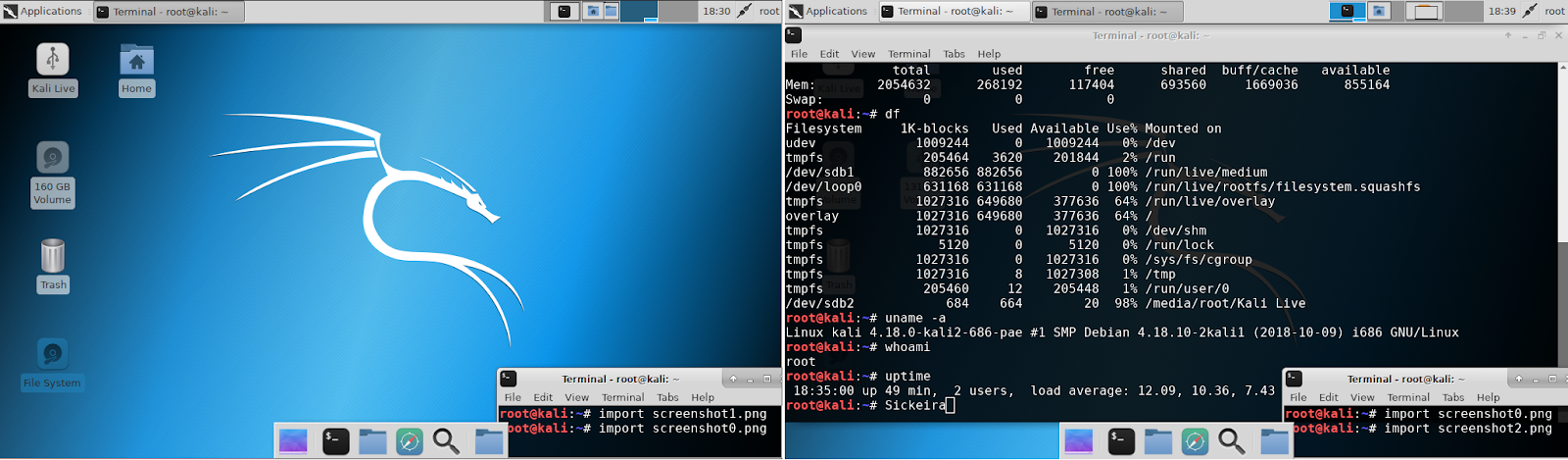1568x460 pixels.
Task: Open last folder icon in left screen's dock
Action: (489, 441)
